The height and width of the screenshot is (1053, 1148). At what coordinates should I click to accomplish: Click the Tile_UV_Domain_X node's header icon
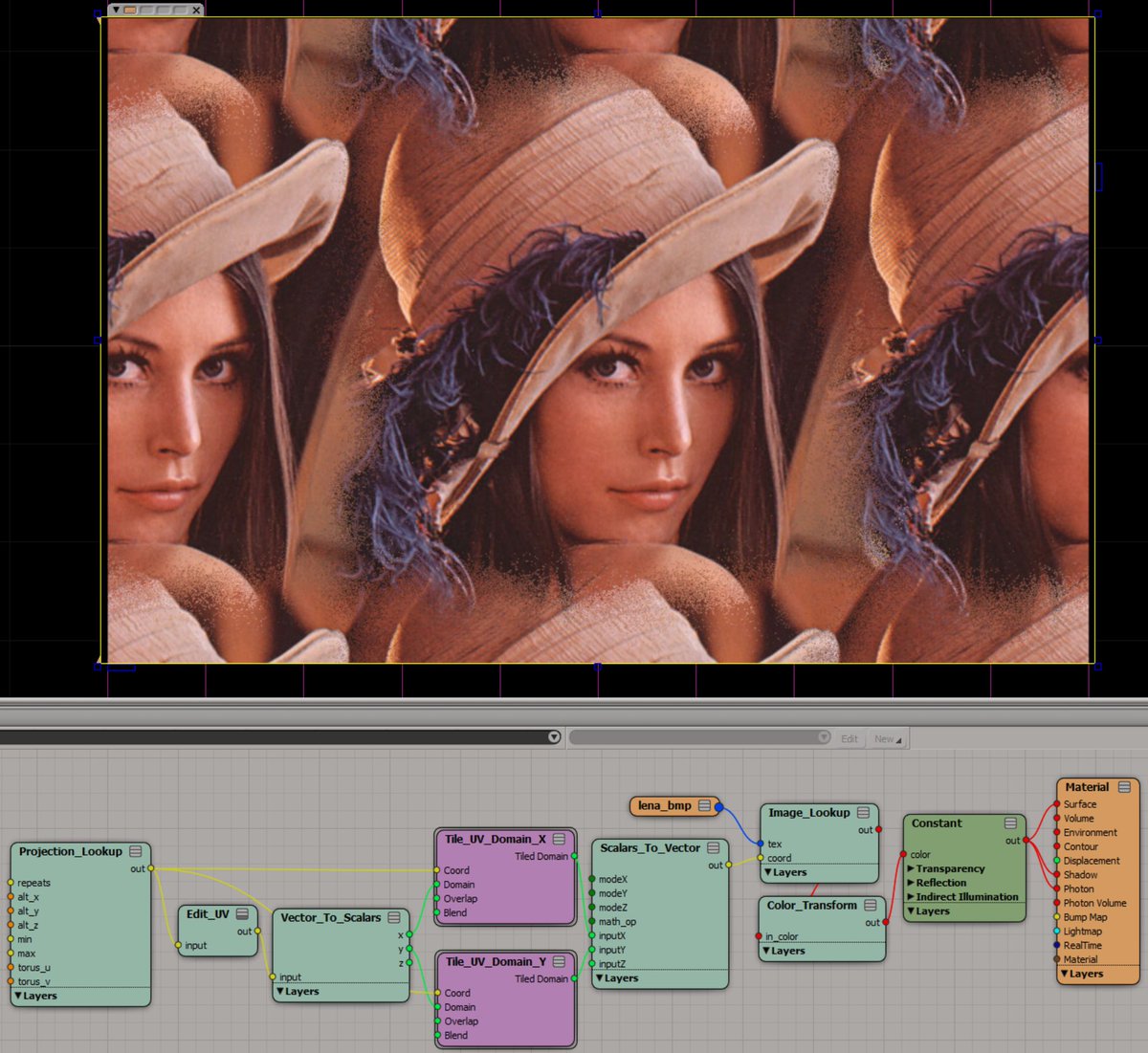560,839
